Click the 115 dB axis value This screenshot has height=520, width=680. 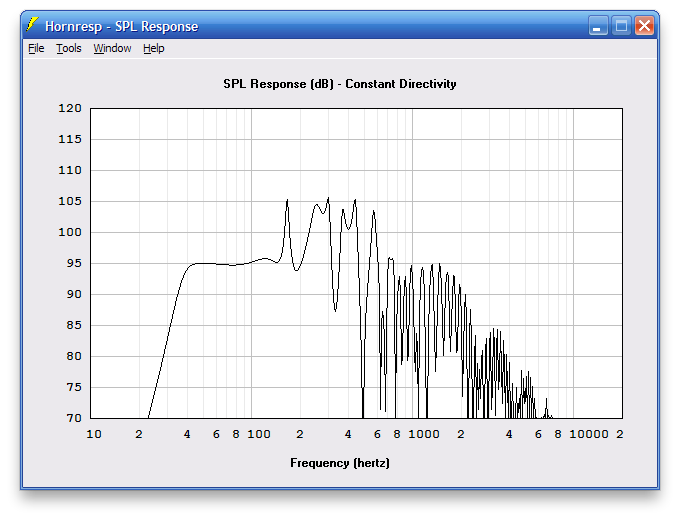(70, 139)
